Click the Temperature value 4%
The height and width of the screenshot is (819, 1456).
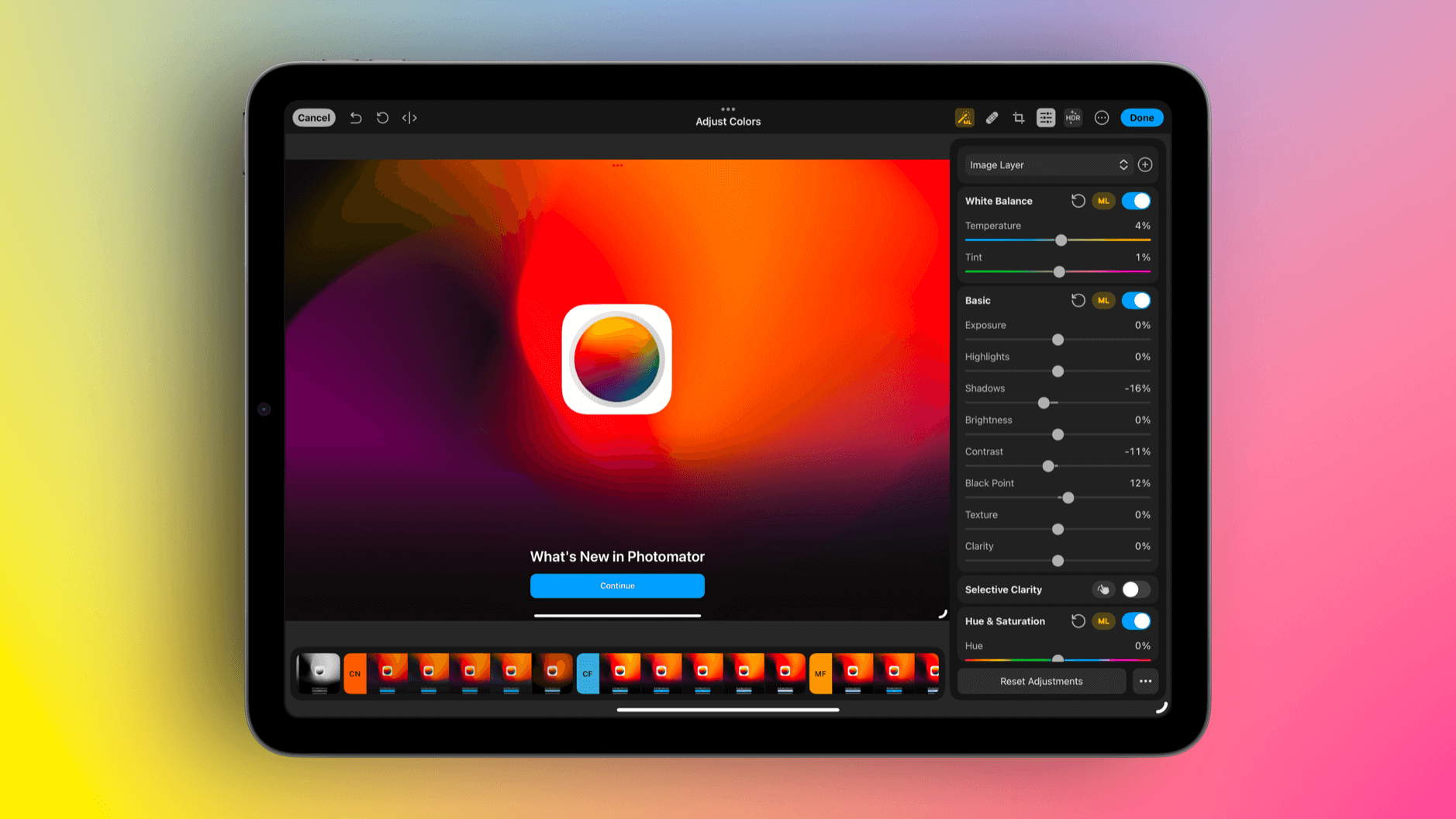[1143, 226]
